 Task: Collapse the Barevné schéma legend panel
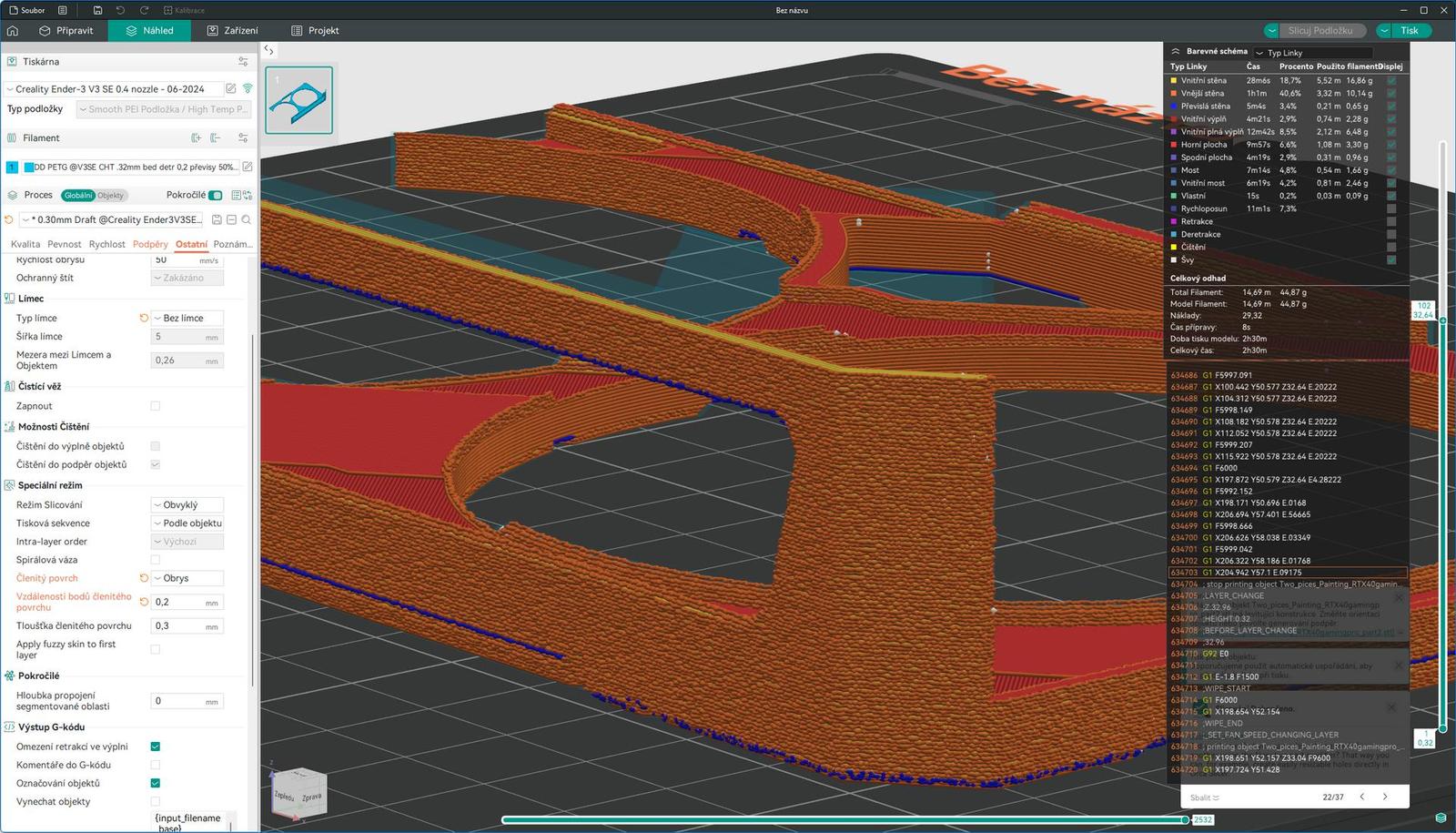(x=1175, y=51)
